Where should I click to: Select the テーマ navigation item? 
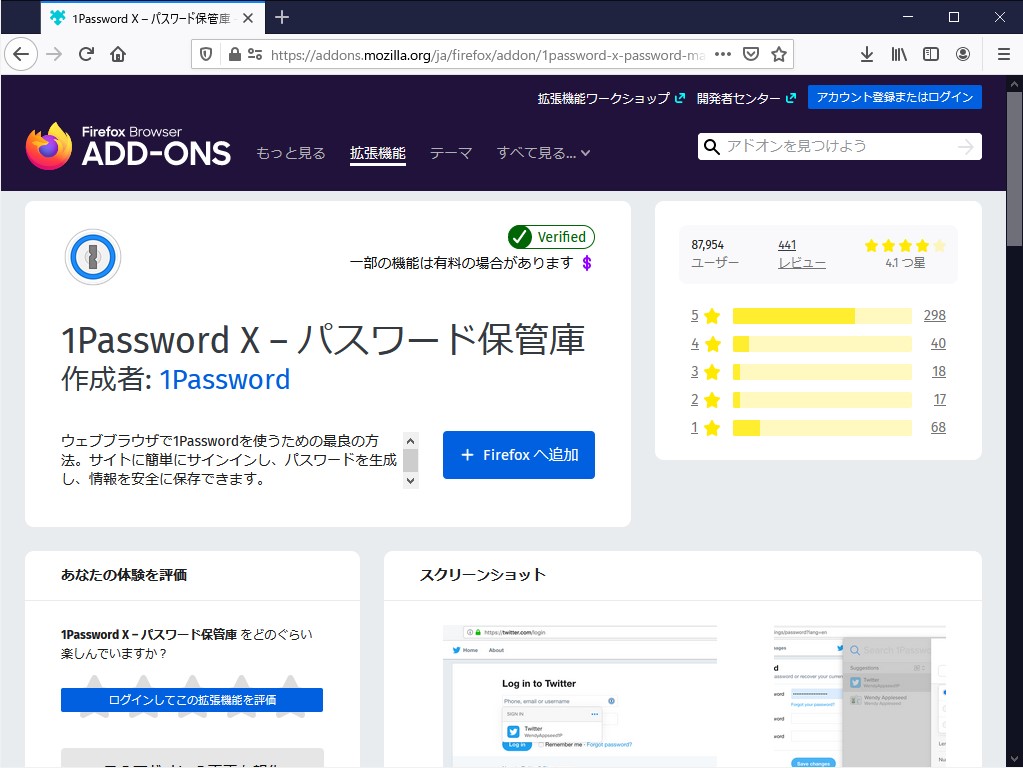[x=451, y=152]
